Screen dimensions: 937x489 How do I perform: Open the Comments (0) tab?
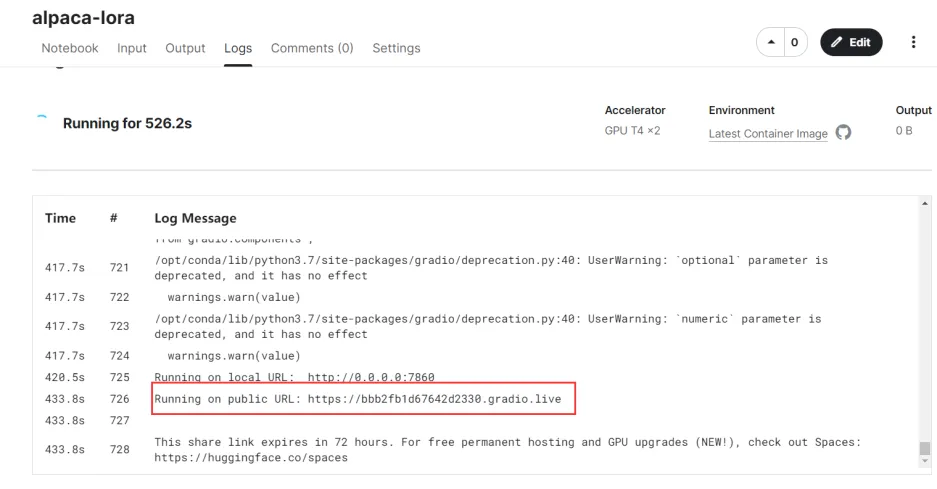[x=312, y=48]
